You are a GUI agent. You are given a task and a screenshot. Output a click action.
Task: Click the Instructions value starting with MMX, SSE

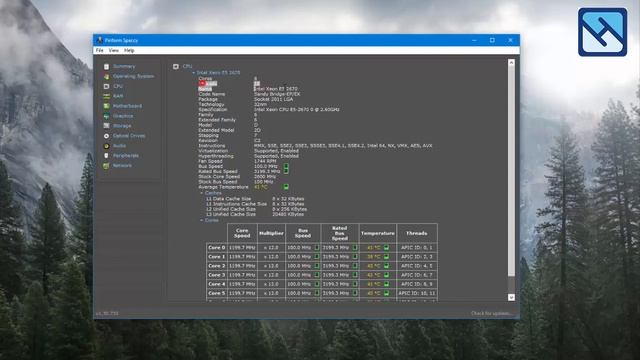(x=343, y=145)
